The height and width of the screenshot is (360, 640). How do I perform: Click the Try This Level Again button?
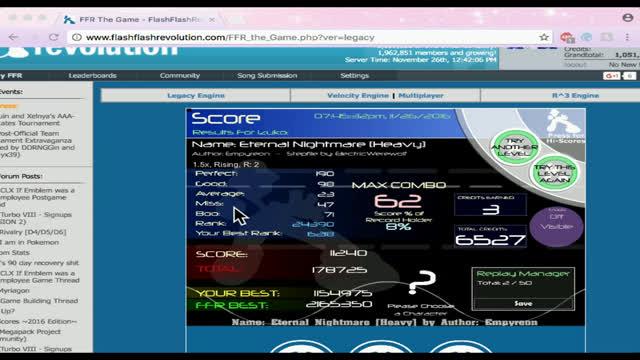point(554,173)
